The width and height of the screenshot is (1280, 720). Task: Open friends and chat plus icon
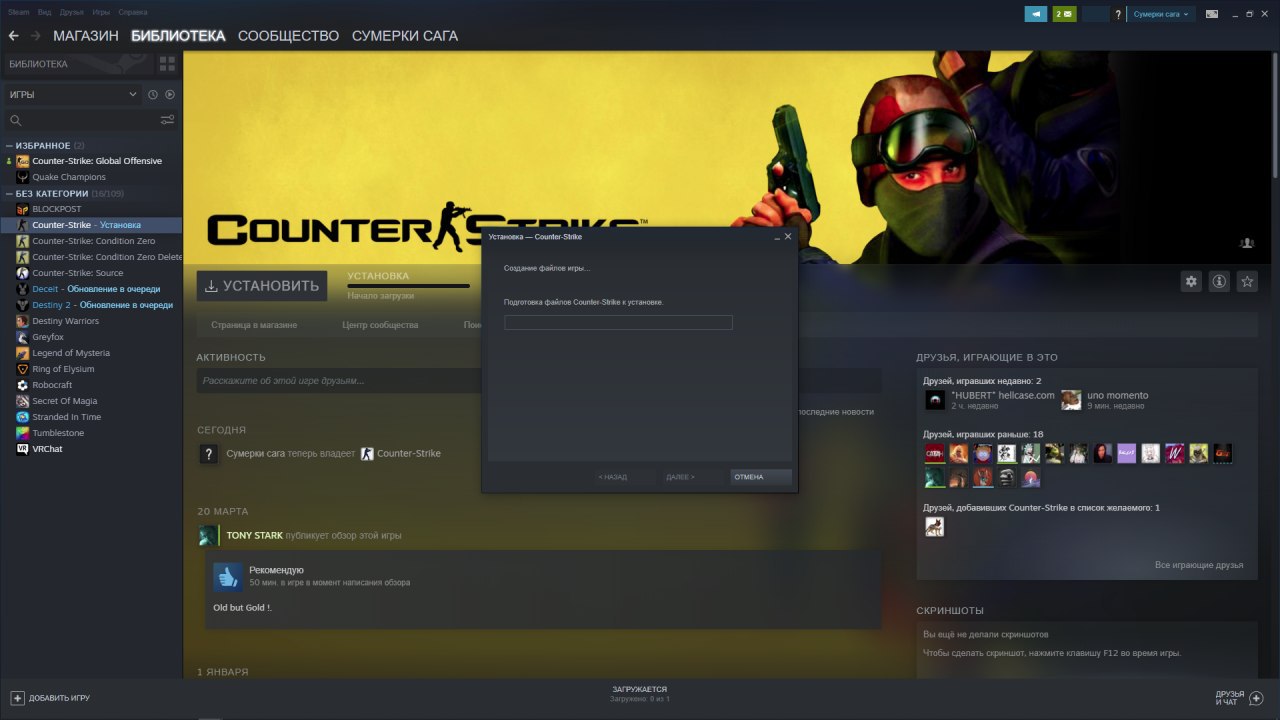pyautogui.click(x=1257, y=698)
